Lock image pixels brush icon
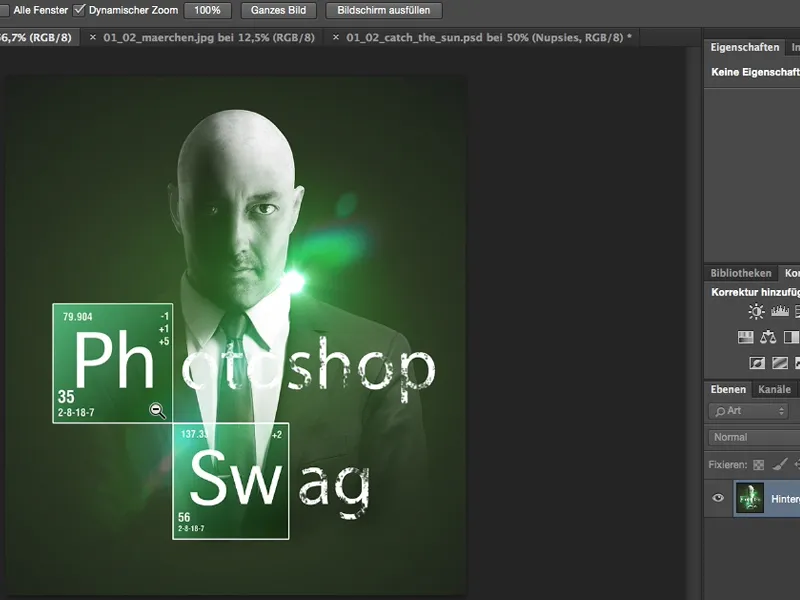The height and width of the screenshot is (600, 800). tap(781, 464)
